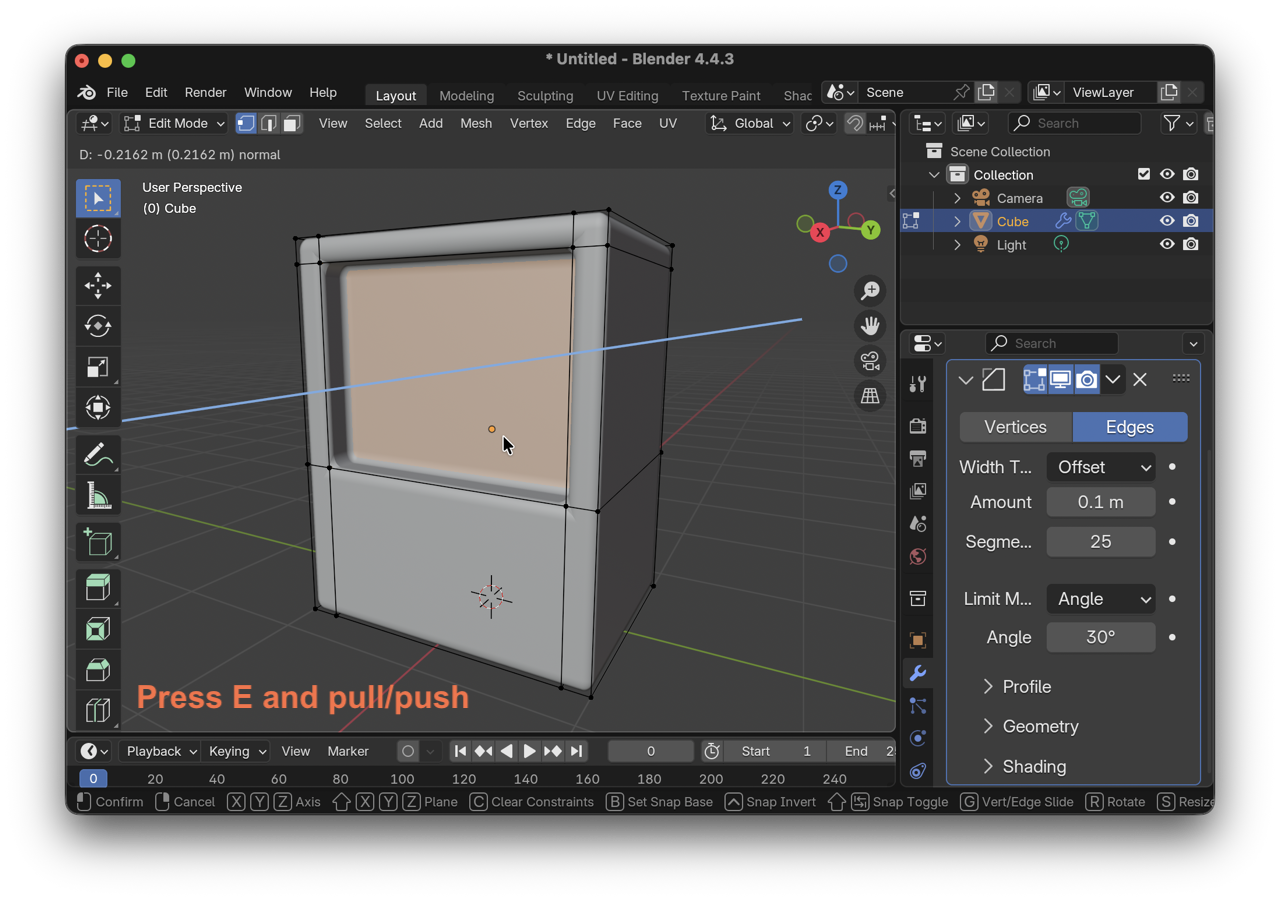Screen dimensions: 1280x901
Task: Open the Render Properties tab
Action: pyautogui.click(x=917, y=425)
